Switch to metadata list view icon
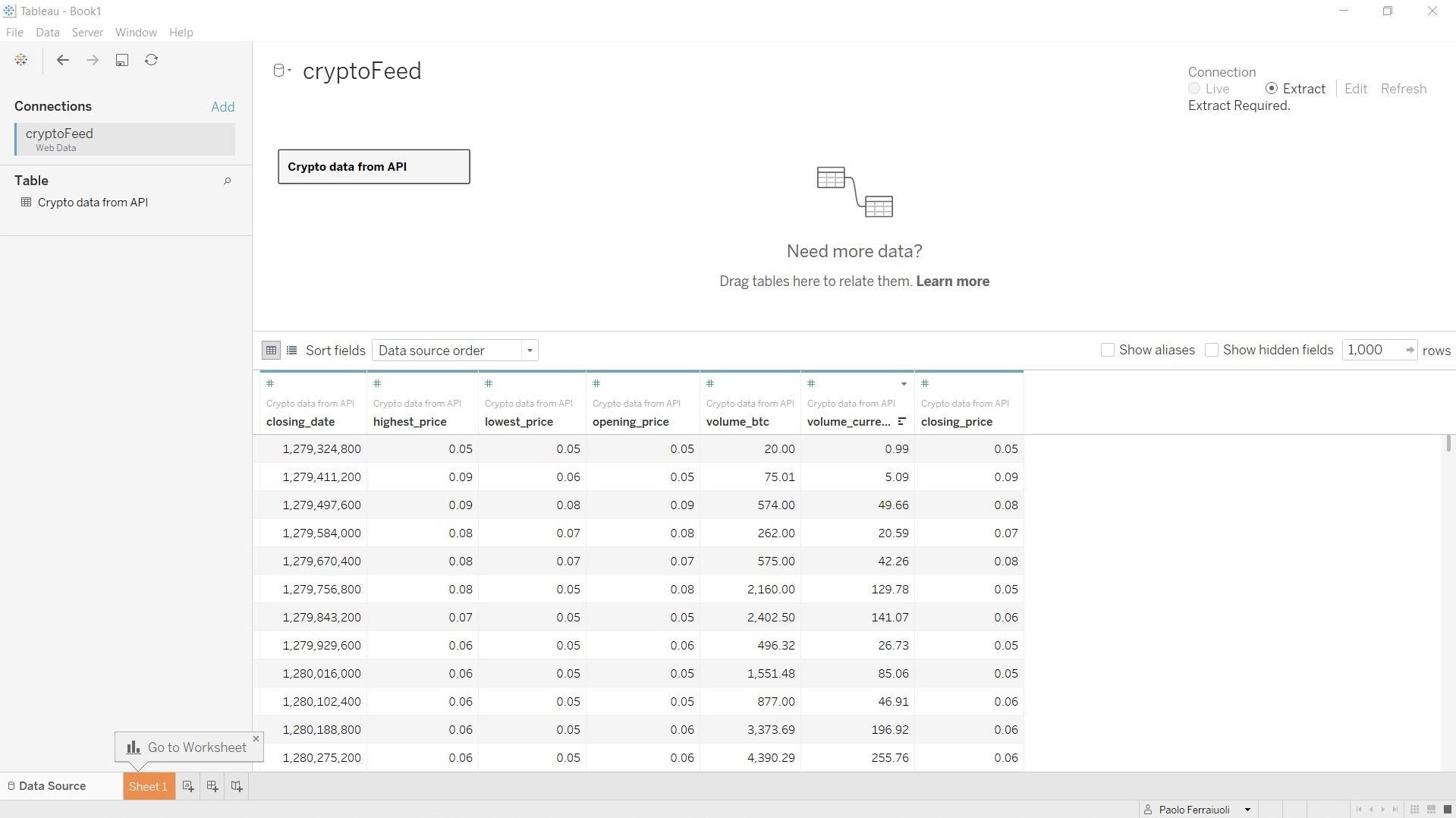 tap(292, 350)
